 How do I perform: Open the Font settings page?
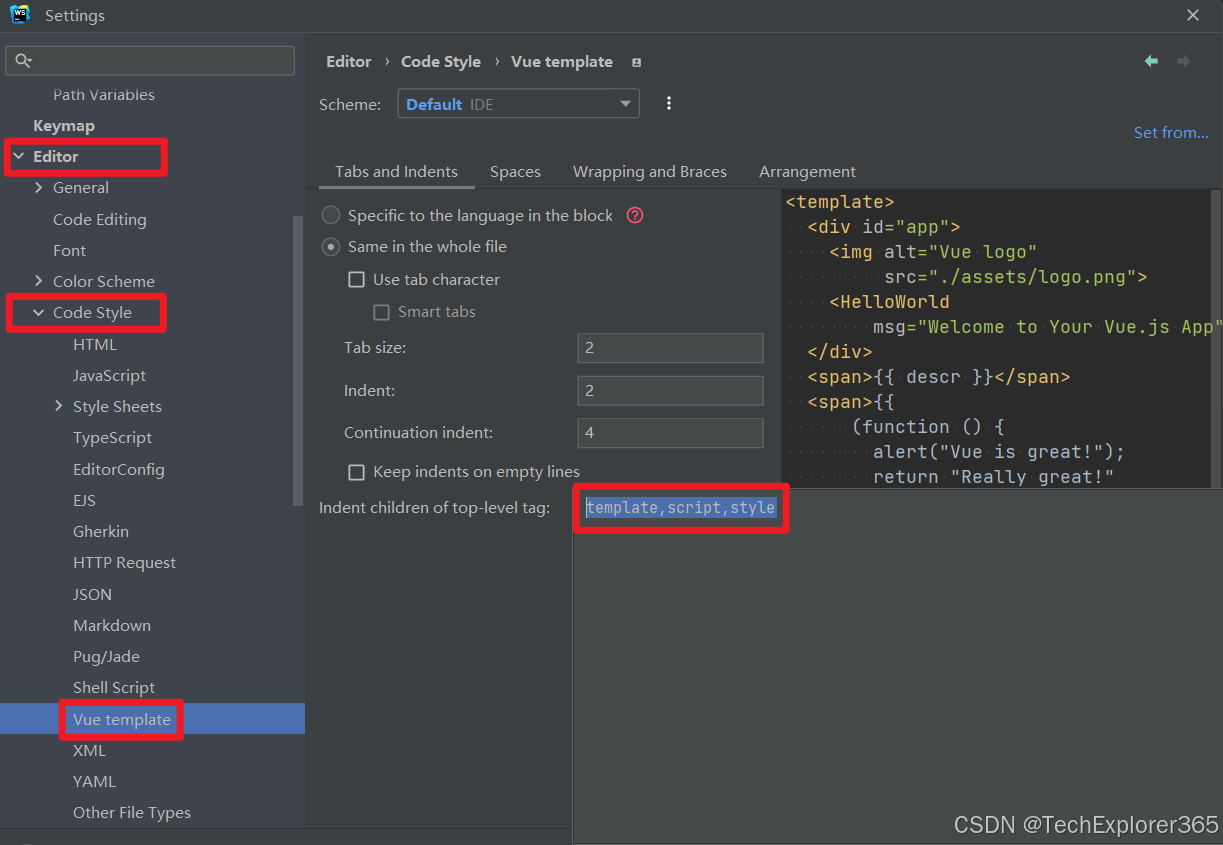point(70,251)
